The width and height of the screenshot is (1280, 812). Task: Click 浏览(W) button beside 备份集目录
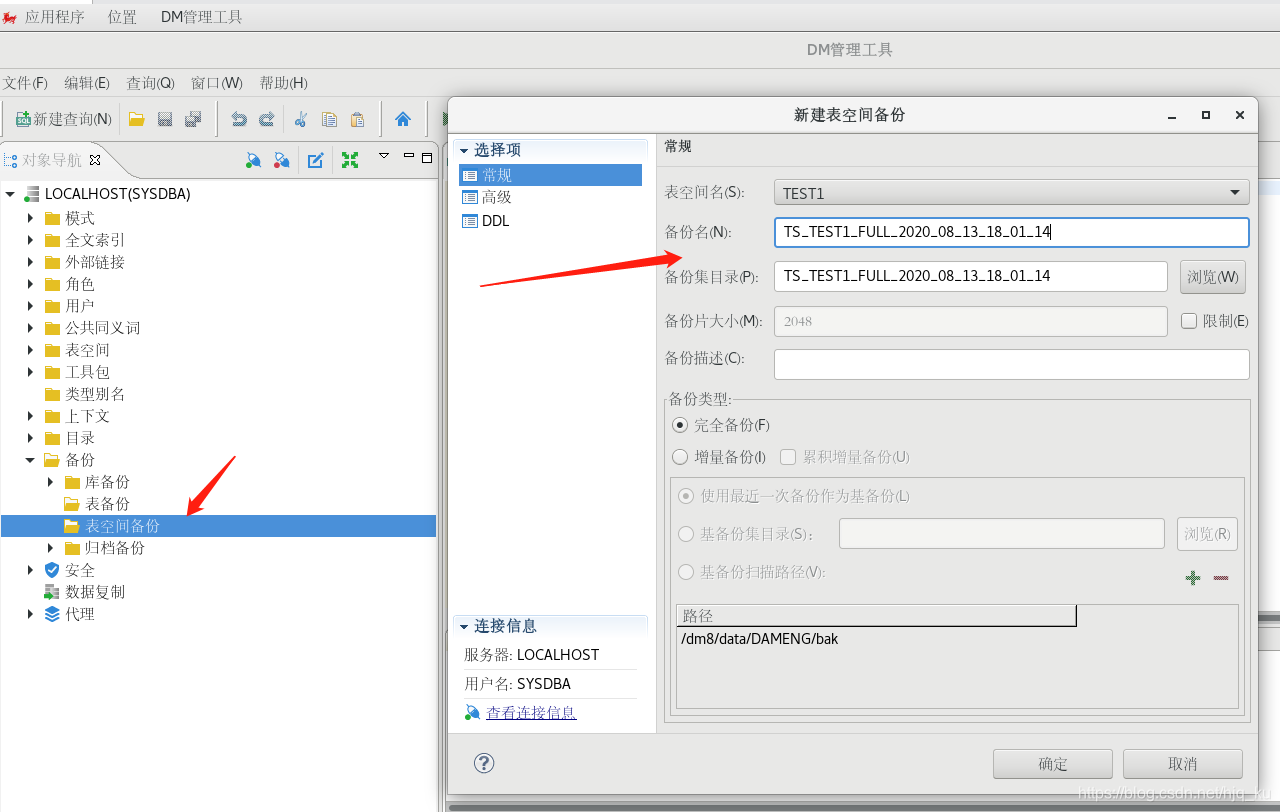click(1213, 277)
